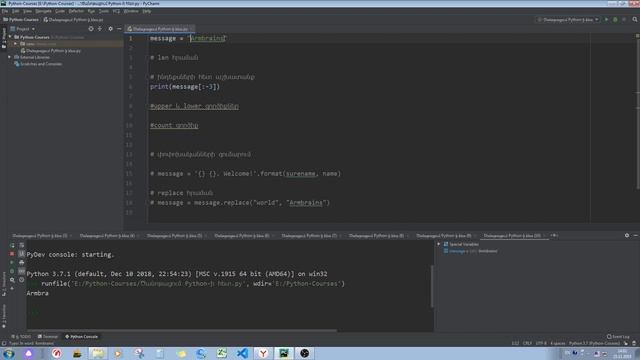
Task: Click the console history clock icon
Action: [22, 280]
